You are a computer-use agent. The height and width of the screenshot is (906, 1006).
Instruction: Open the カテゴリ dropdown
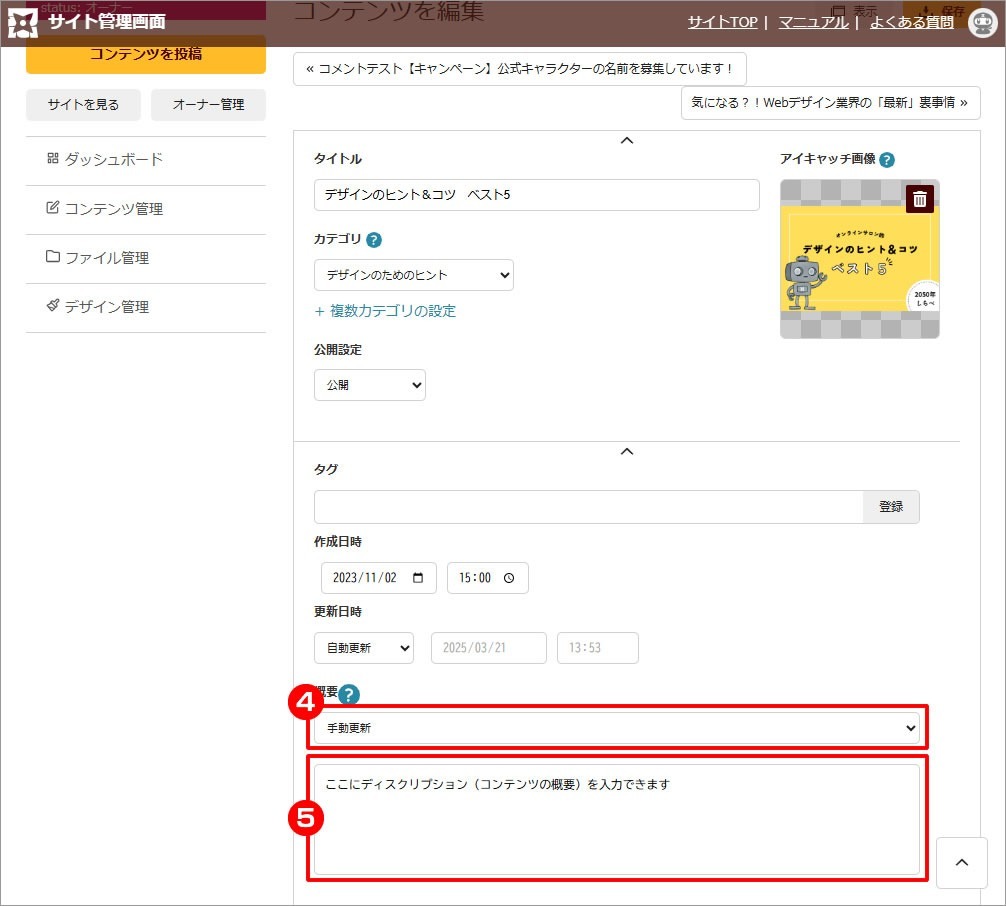pos(413,275)
